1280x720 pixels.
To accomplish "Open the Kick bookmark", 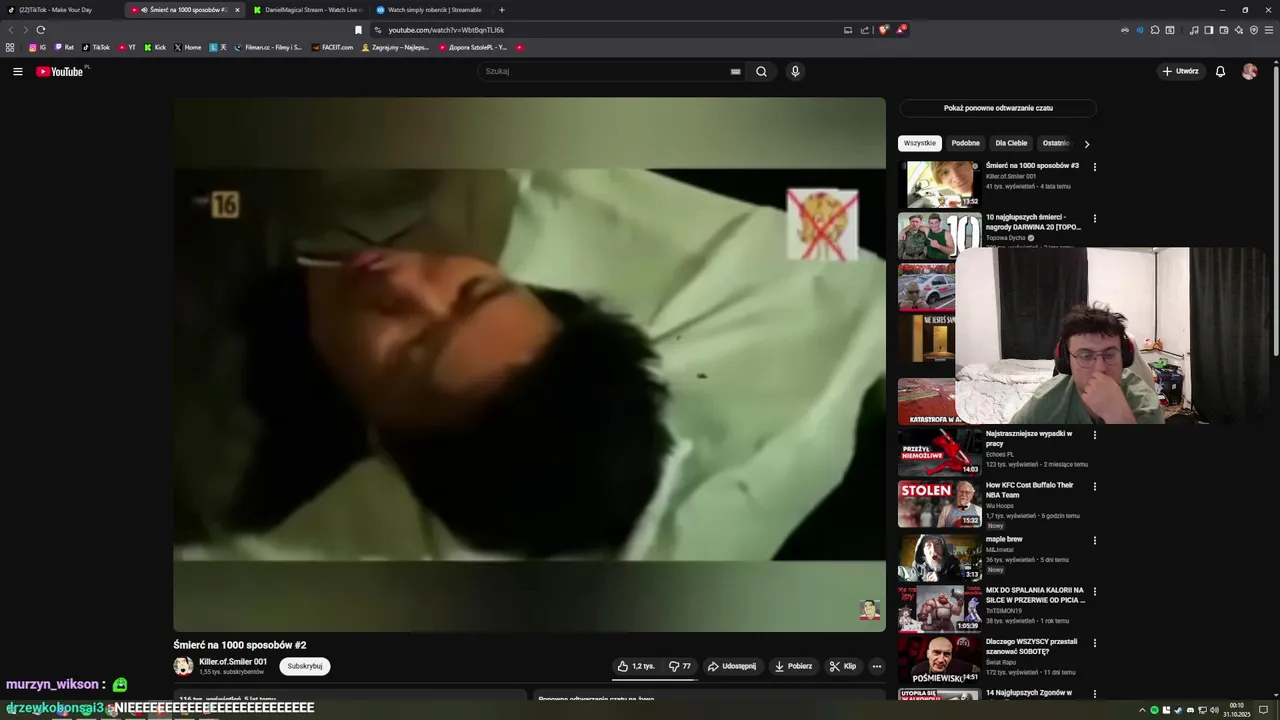I will (155, 47).
